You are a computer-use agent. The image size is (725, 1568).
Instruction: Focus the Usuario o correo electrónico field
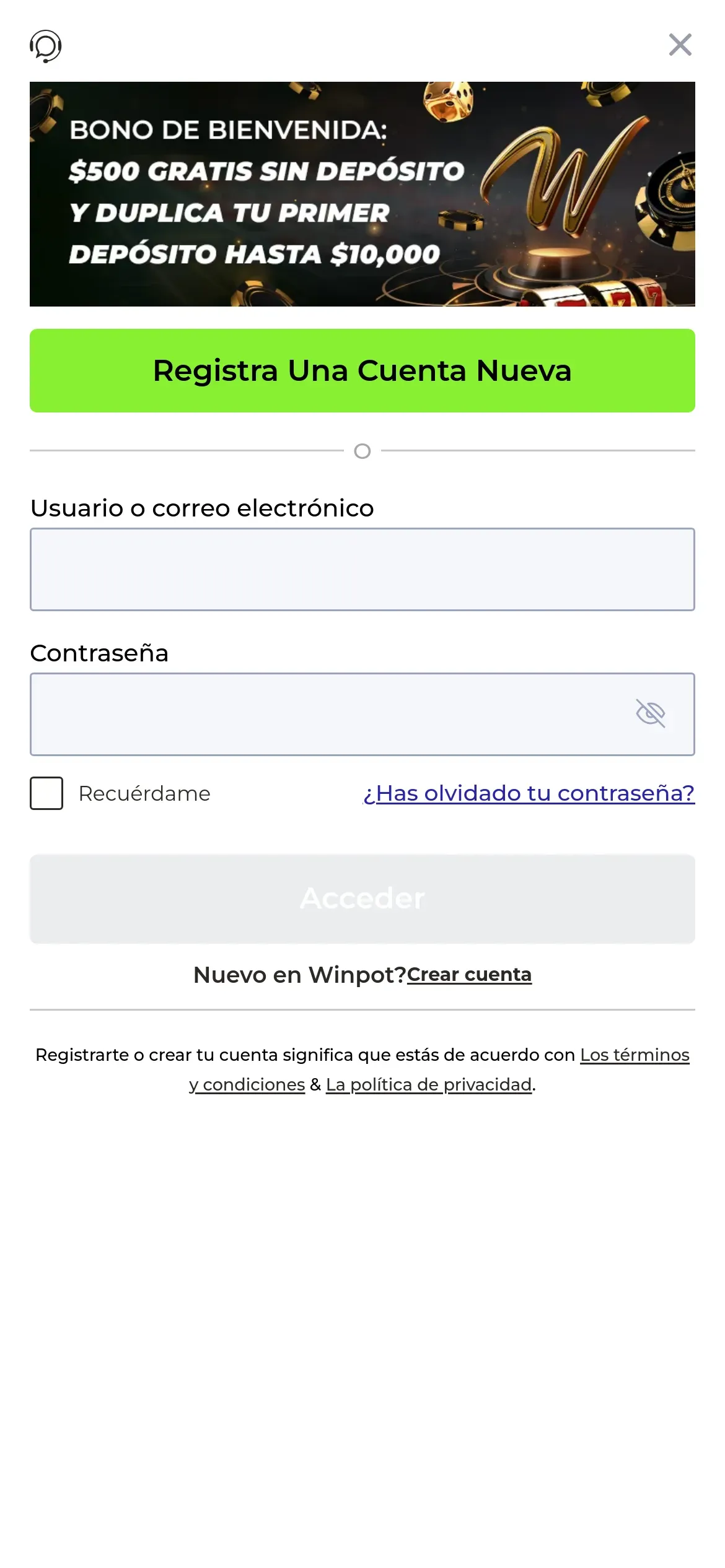(362, 569)
